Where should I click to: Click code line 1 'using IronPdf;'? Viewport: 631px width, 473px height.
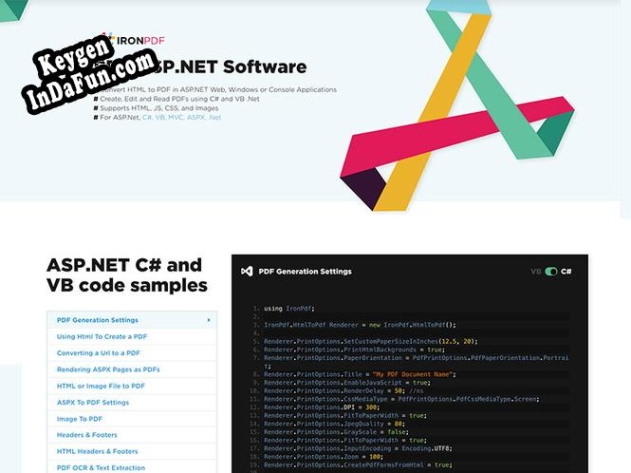(x=289, y=309)
